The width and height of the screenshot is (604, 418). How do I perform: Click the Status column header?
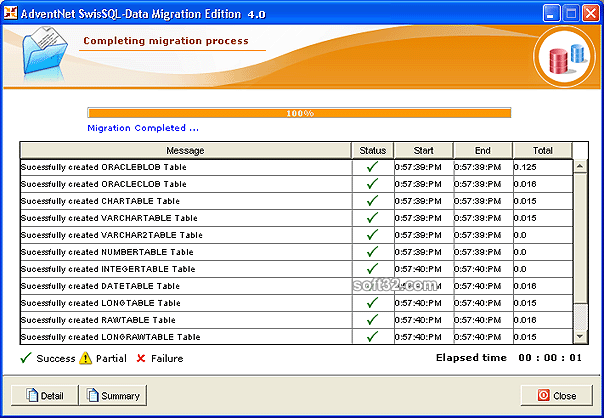coord(372,150)
